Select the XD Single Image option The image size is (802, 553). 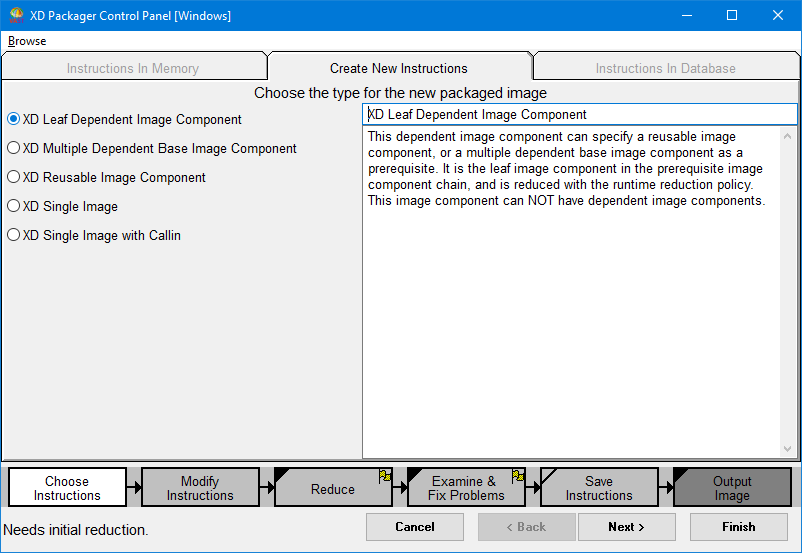[x=14, y=206]
